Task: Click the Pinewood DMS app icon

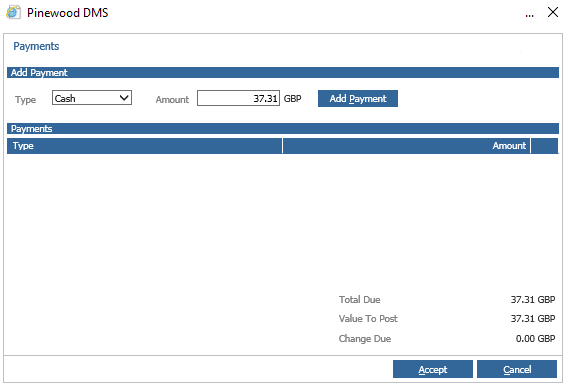Action: click(x=13, y=12)
